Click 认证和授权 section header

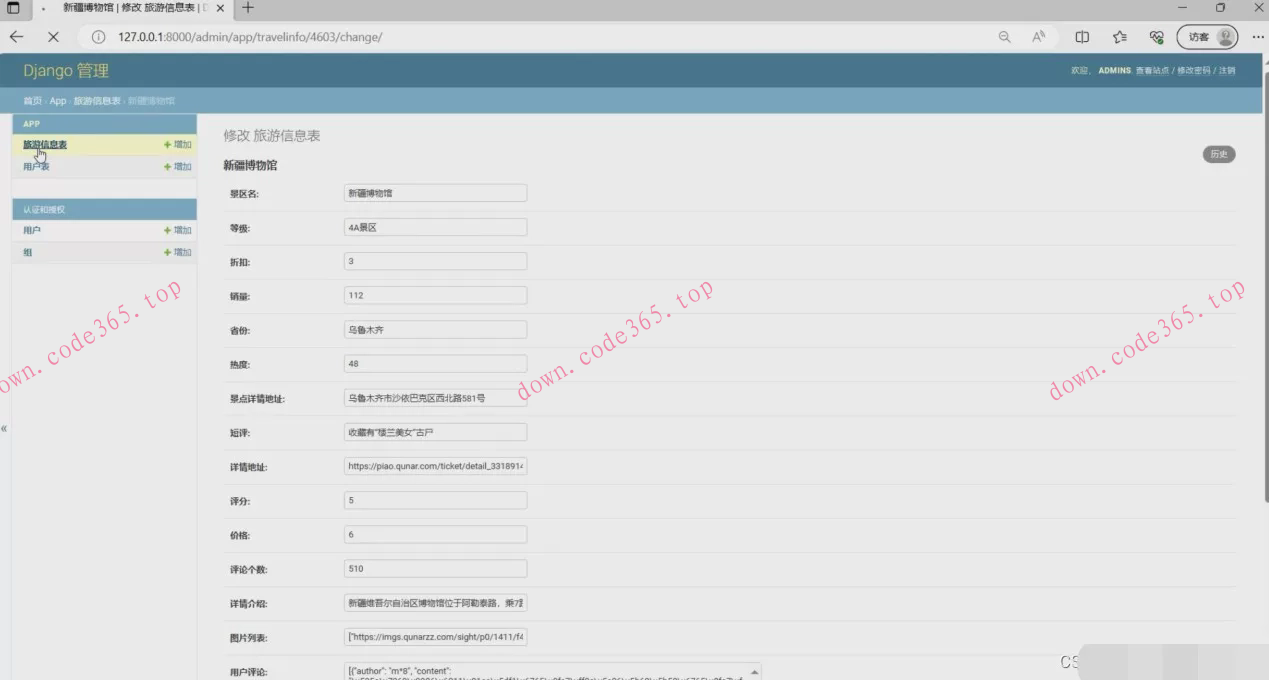click(x=104, y=209)
